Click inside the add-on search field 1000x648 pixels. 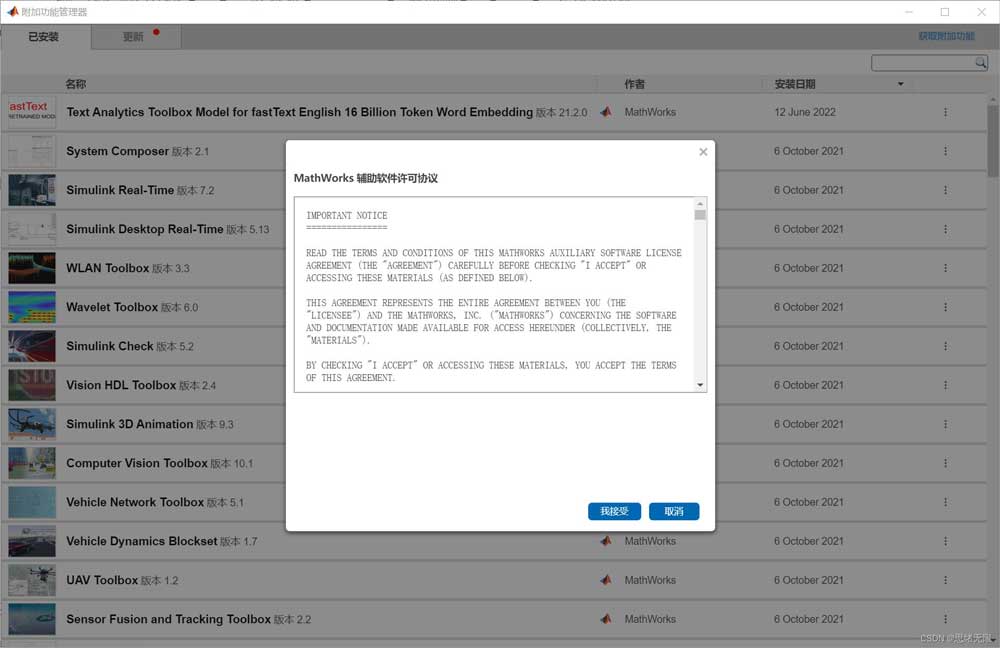pyautogui.click(x=922, y=63)
